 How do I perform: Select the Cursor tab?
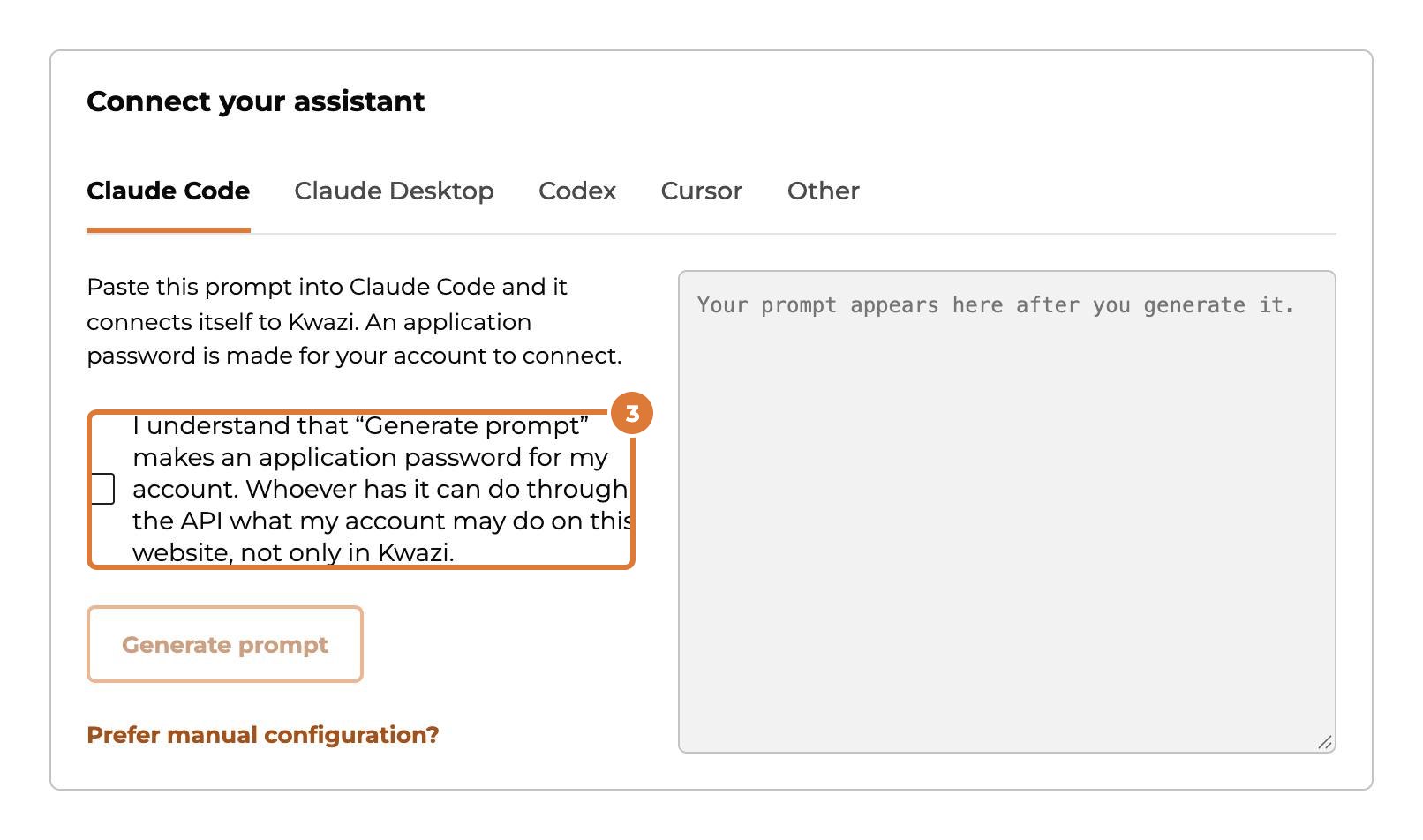pyautogui.click(x=702, y=191)
